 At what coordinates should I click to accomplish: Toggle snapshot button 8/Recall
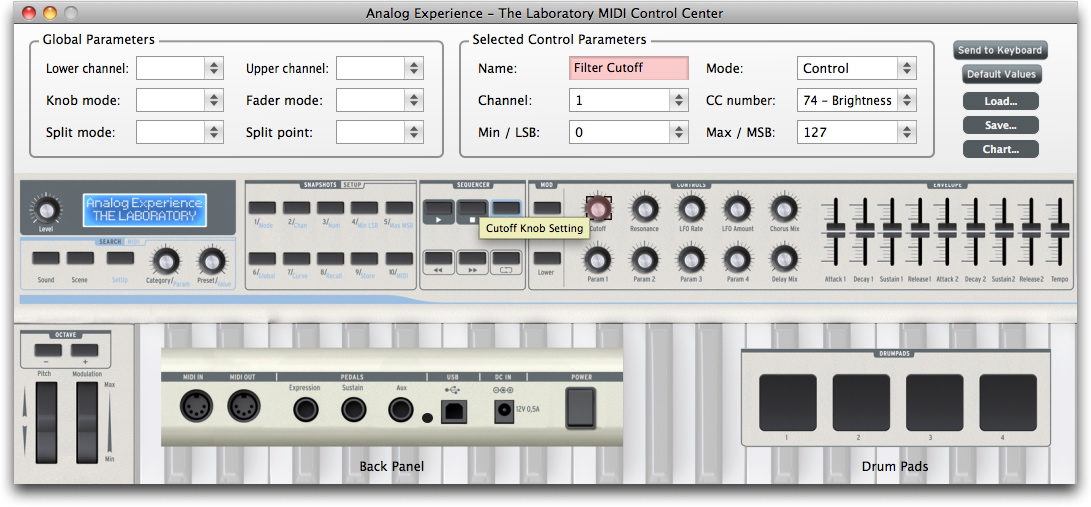pyautogui.click(x=331, y=259)
